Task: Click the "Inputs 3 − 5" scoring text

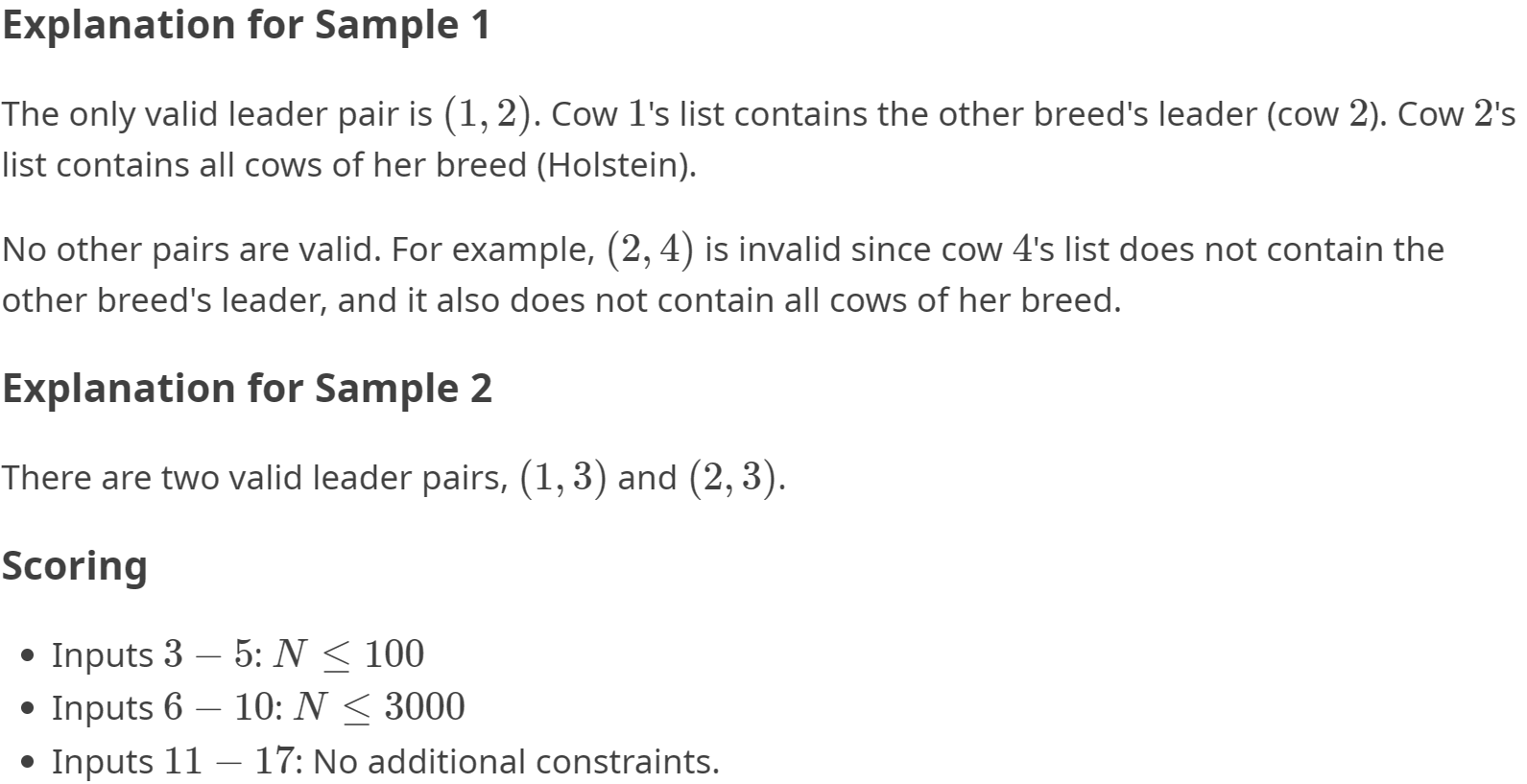Action: pos(155,654)
